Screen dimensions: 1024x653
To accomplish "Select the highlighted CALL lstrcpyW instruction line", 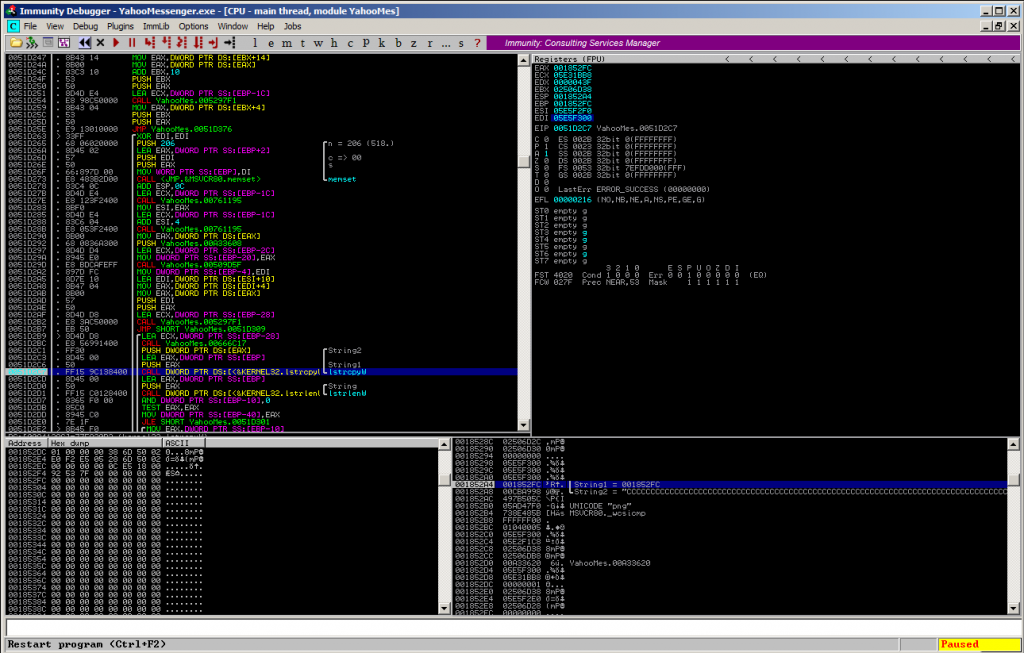I will pos(261,372).
